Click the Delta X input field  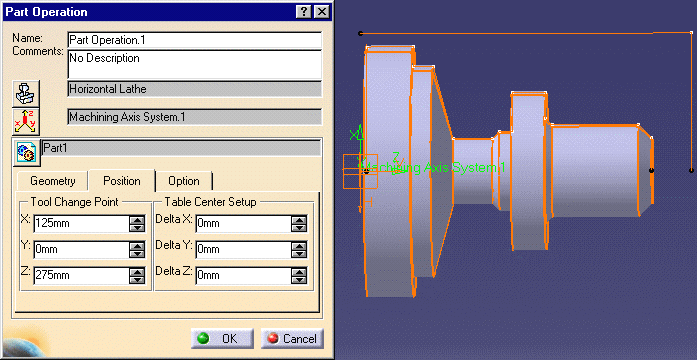(x=243, y=224)
